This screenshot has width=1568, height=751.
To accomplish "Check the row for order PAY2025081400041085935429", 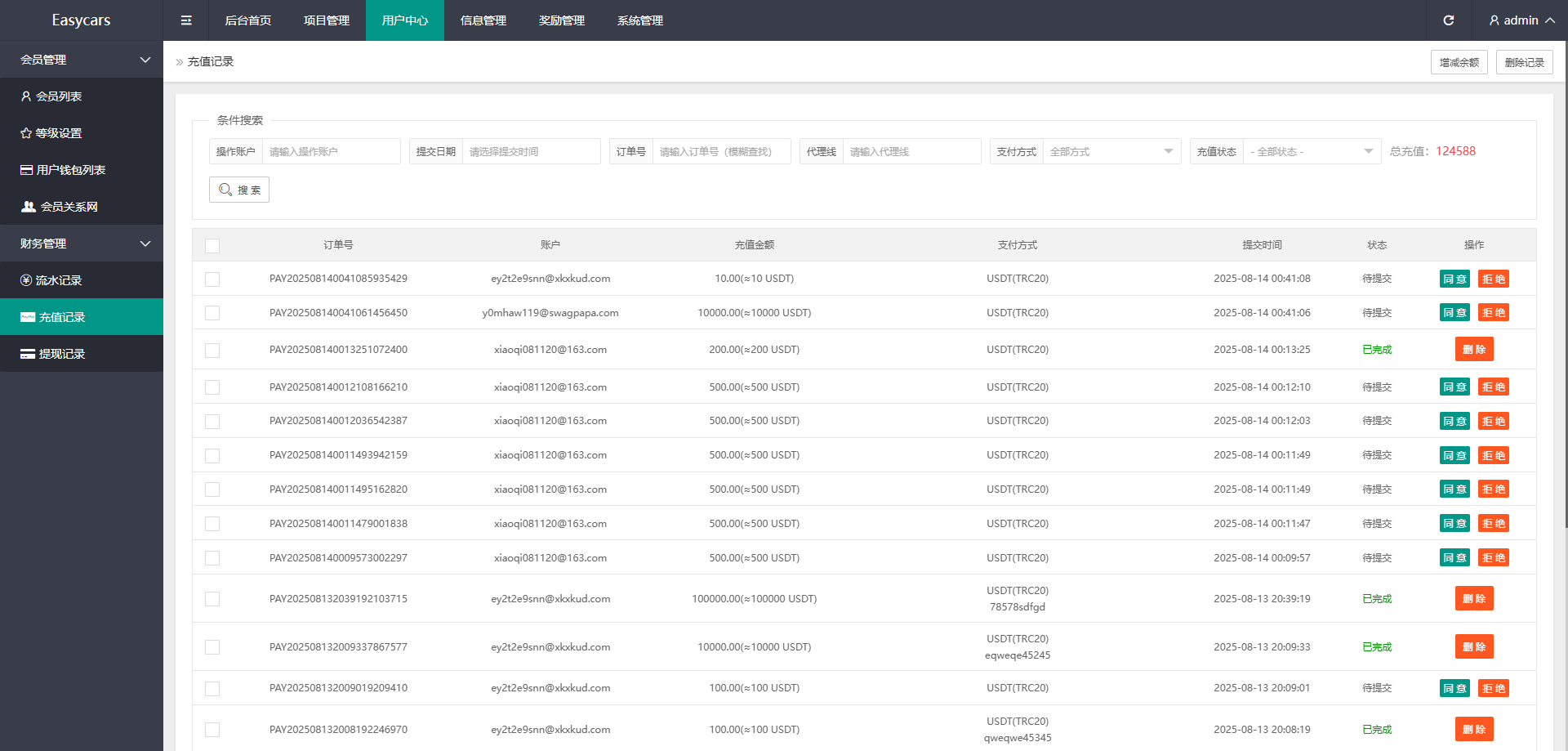I will (212, 279).
